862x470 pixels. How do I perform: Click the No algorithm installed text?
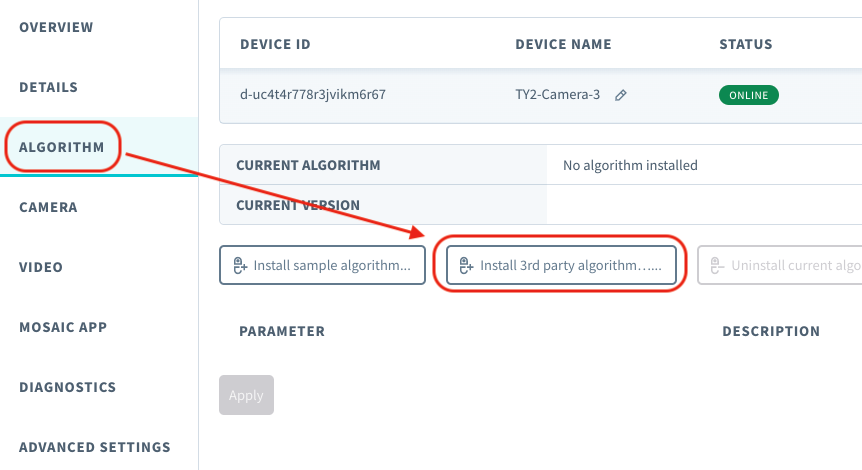click(x=630, y=165)
